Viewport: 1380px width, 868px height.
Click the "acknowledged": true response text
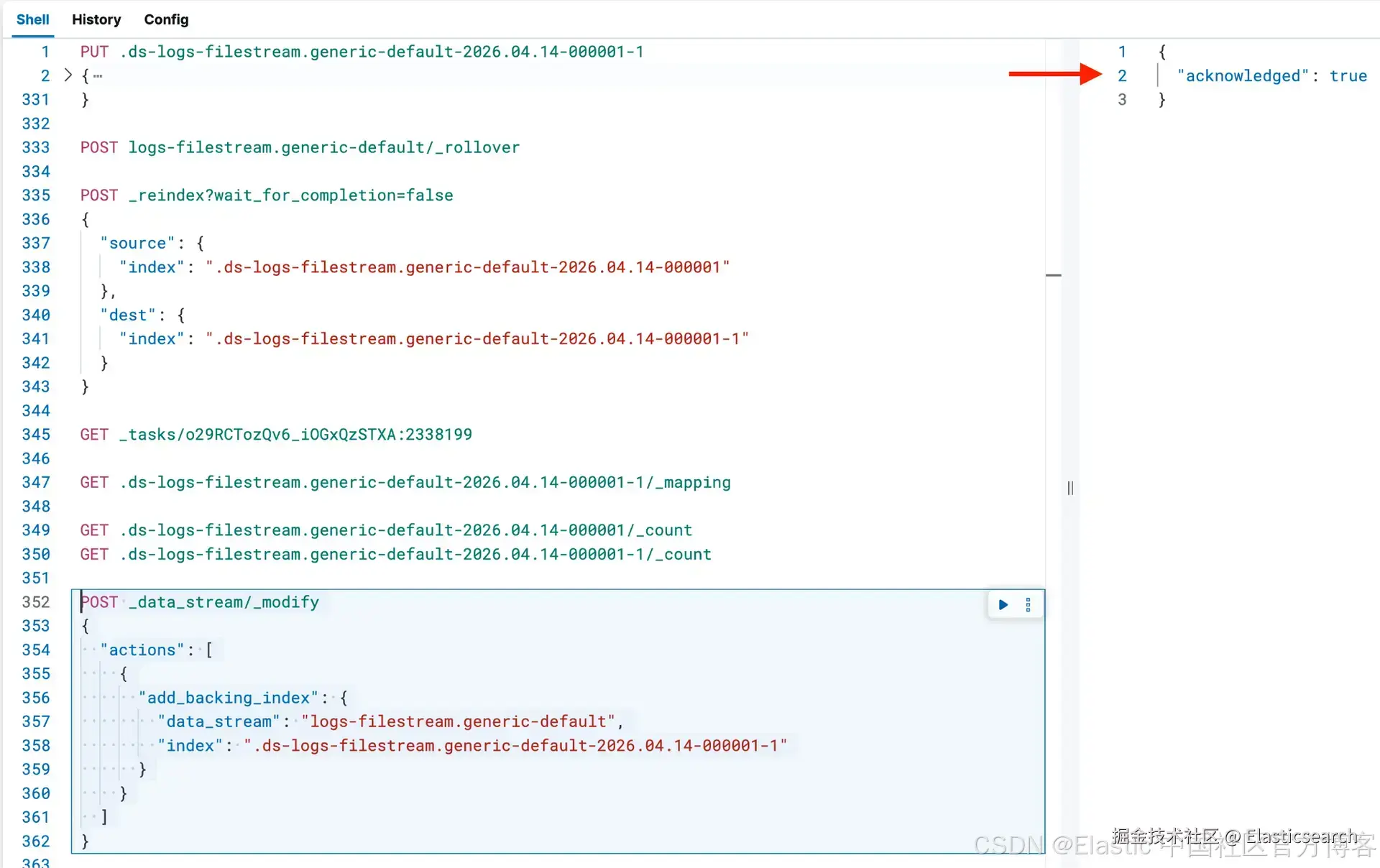[x=1271, y=76]
